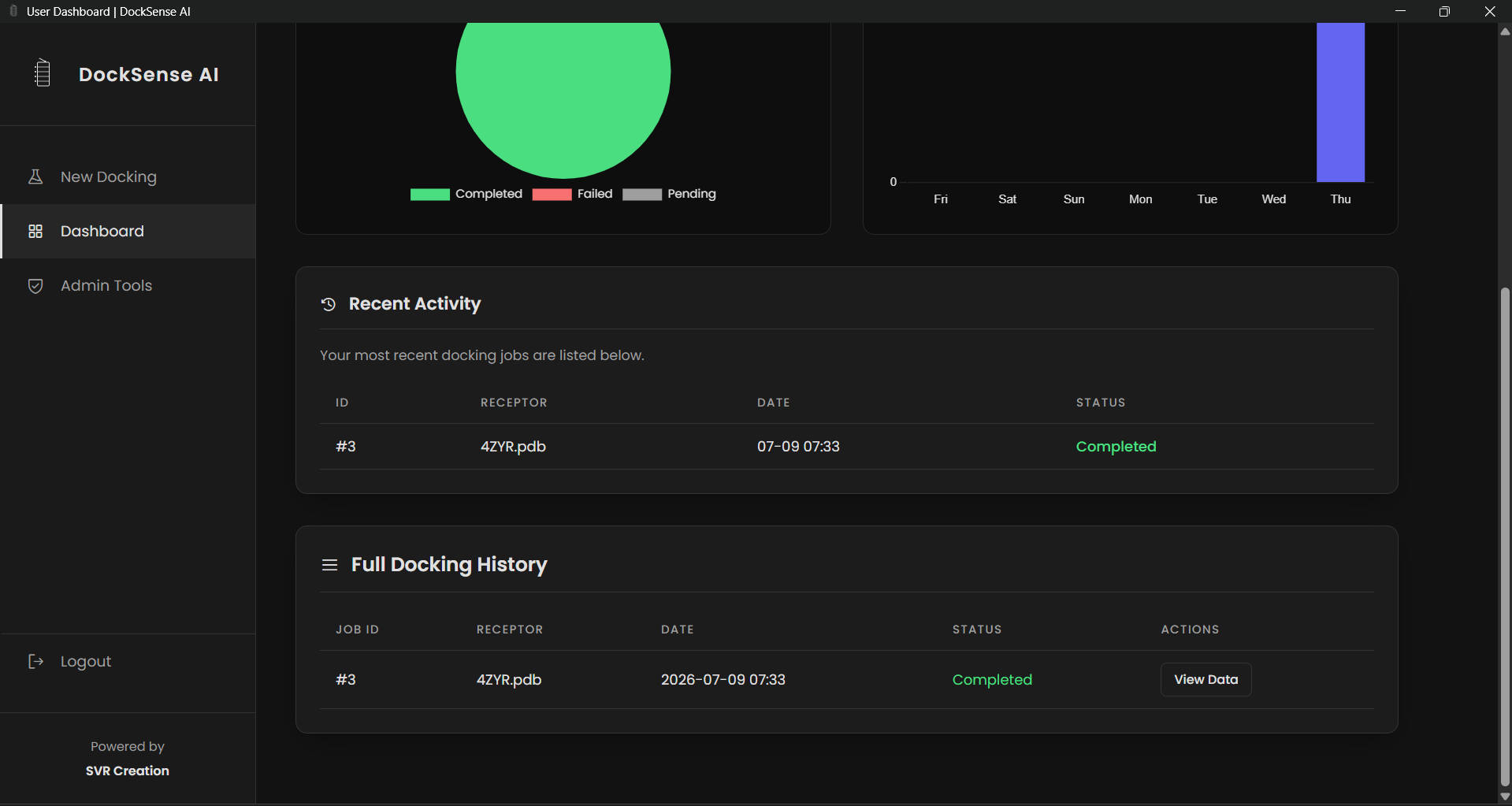Click the scrollbar down arrow

tap(1505, 797)
